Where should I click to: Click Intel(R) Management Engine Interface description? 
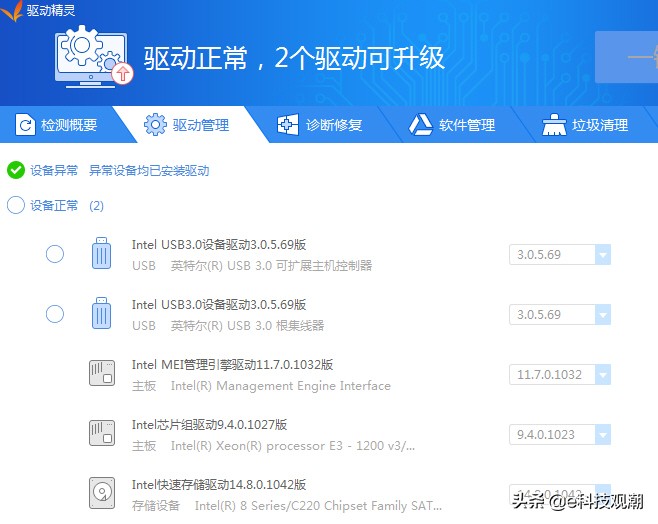pos(280,386)
